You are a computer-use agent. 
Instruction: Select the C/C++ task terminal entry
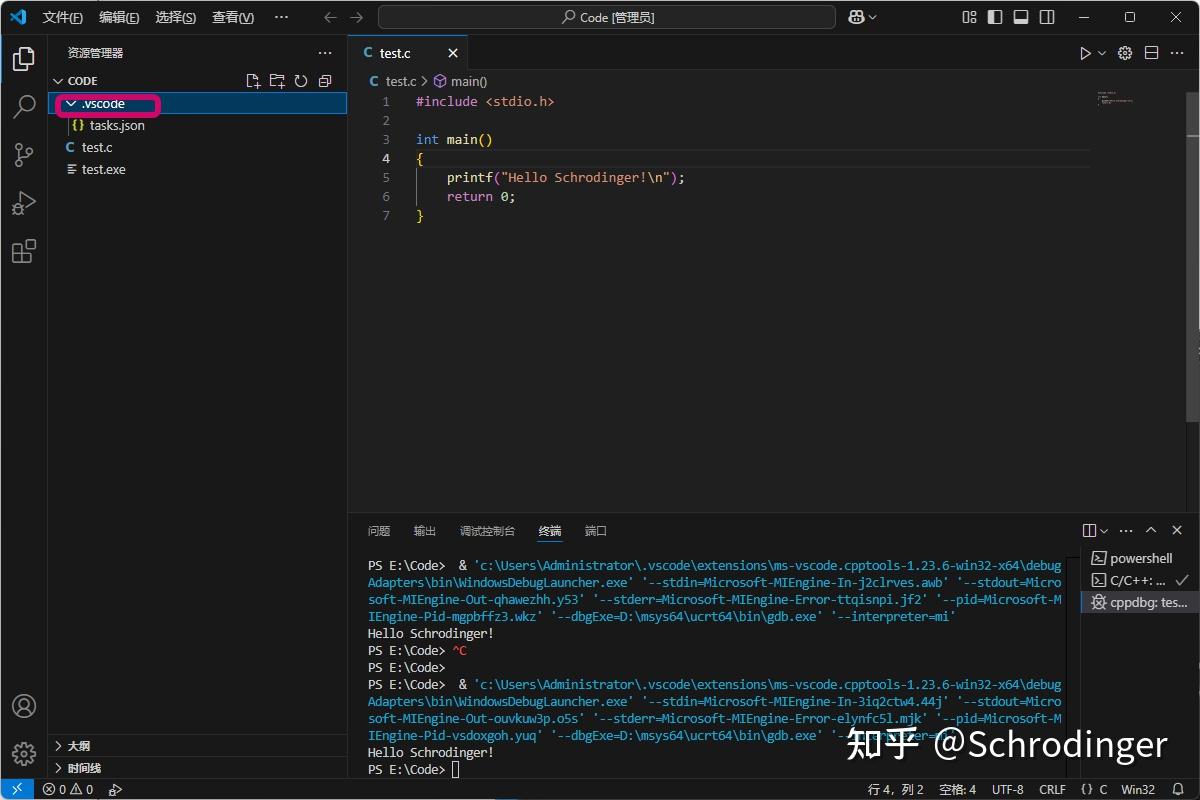1140,580
